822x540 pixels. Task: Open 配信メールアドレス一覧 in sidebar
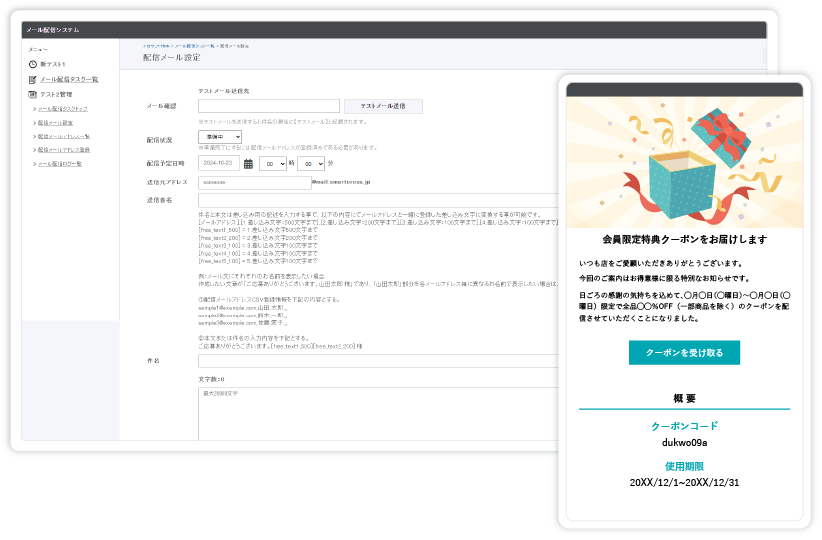point(65,135)
